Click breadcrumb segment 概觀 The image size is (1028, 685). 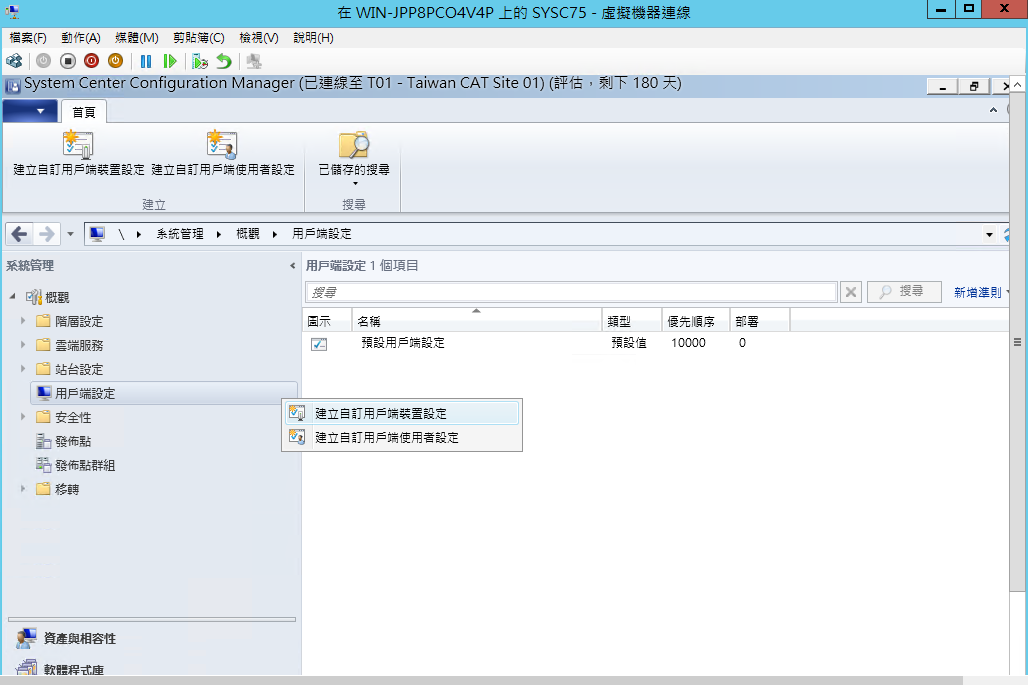(248, 234)
